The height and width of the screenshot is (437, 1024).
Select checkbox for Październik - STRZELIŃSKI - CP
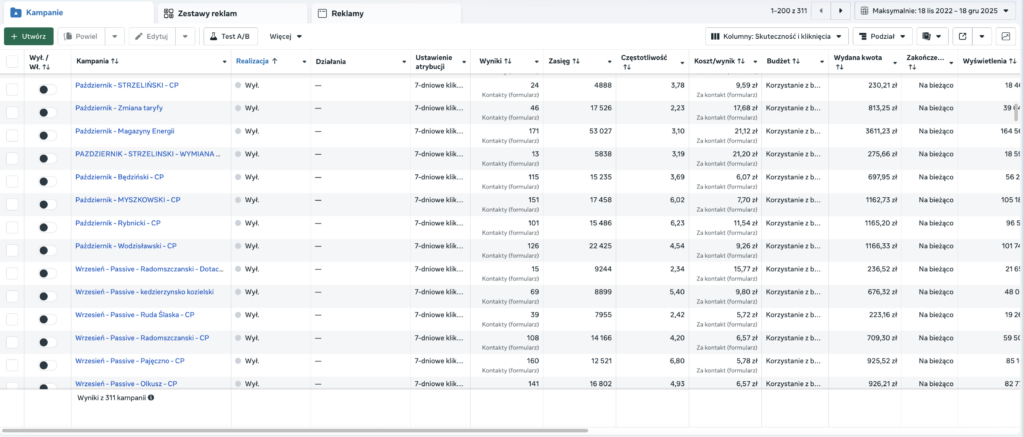click(12, 89)
